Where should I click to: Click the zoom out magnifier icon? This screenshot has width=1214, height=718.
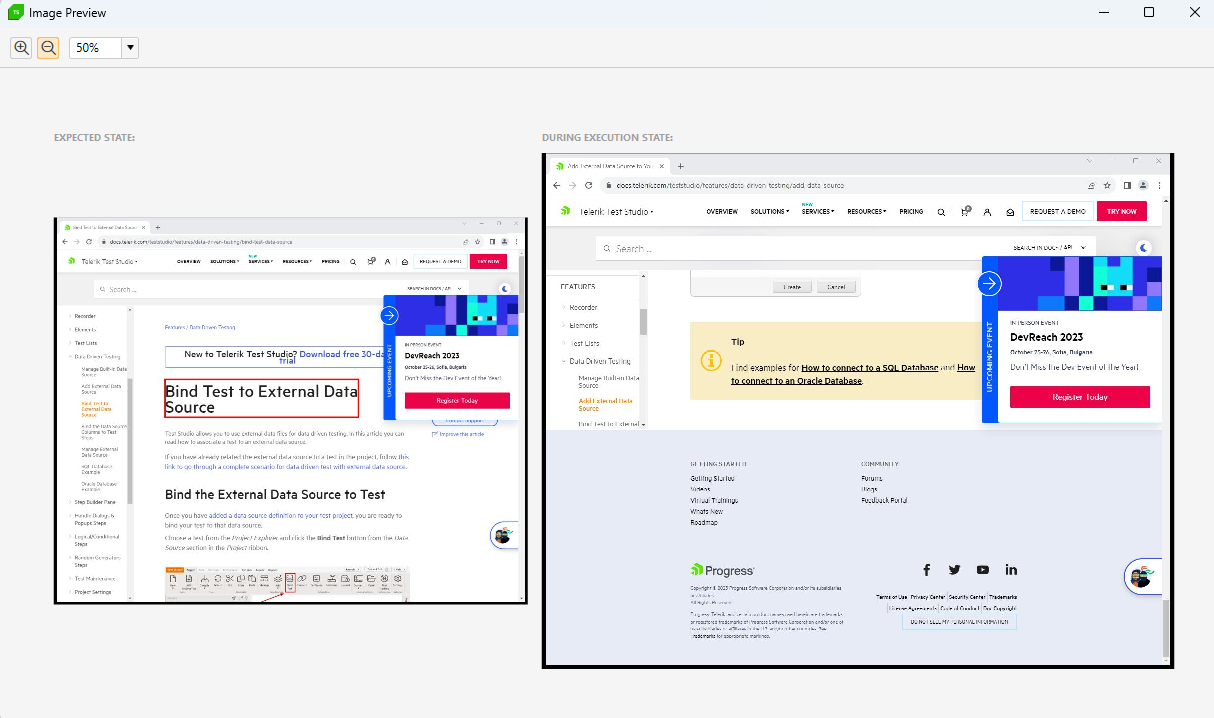click(48, 47)
